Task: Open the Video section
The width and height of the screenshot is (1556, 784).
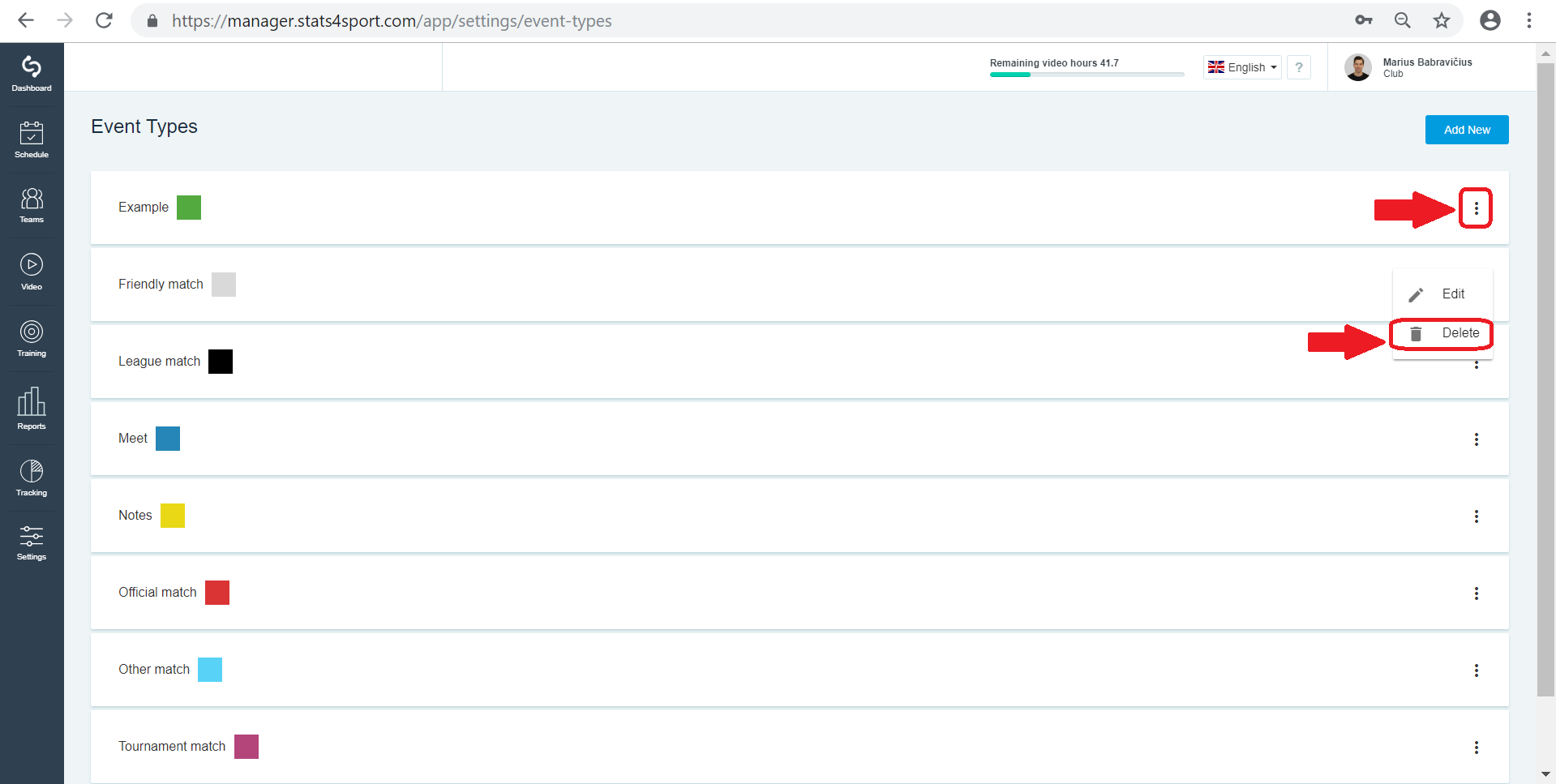Action: (32, 272)
